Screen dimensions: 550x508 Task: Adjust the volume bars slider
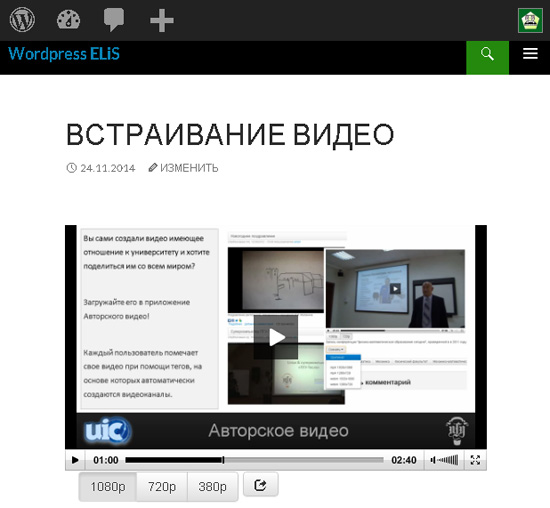tap(448, 460)
